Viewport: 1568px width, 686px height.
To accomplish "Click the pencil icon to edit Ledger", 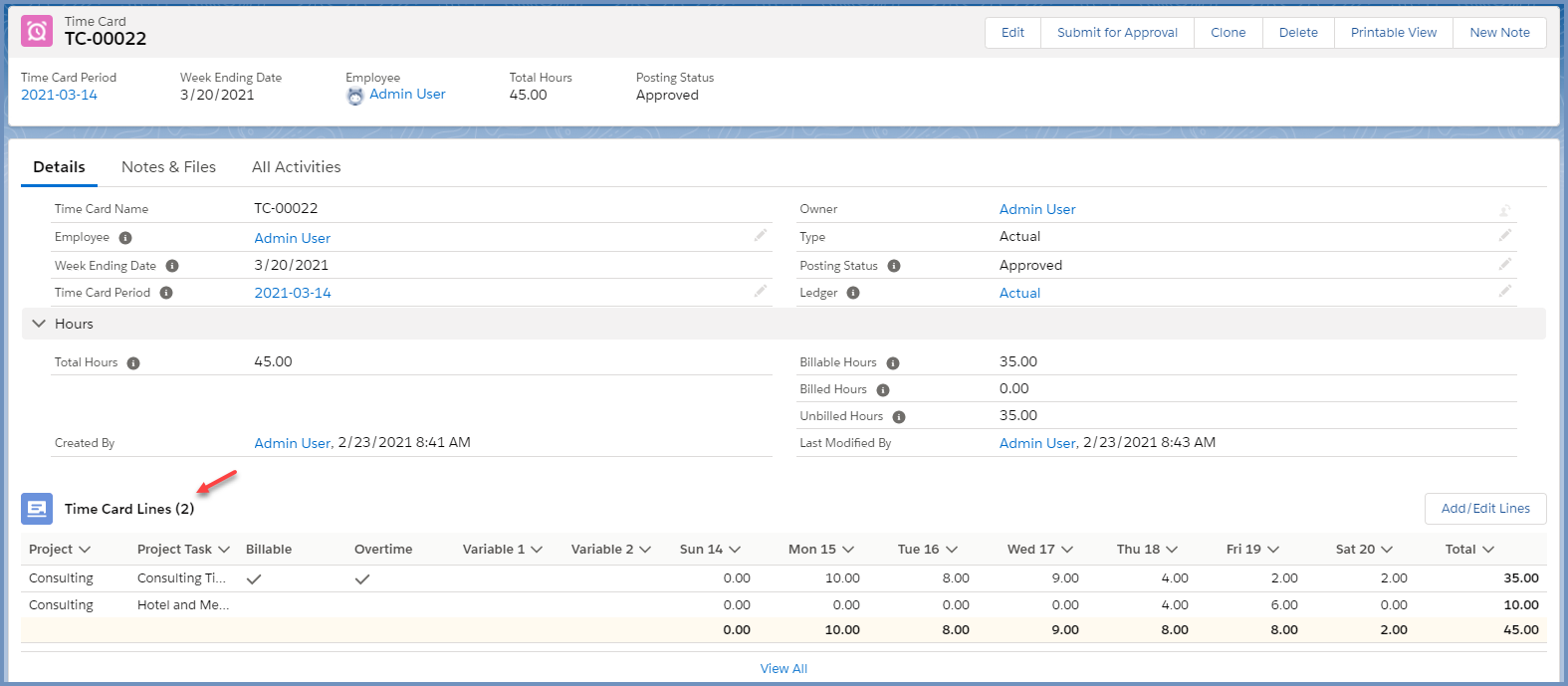I will click(1504, 292).
